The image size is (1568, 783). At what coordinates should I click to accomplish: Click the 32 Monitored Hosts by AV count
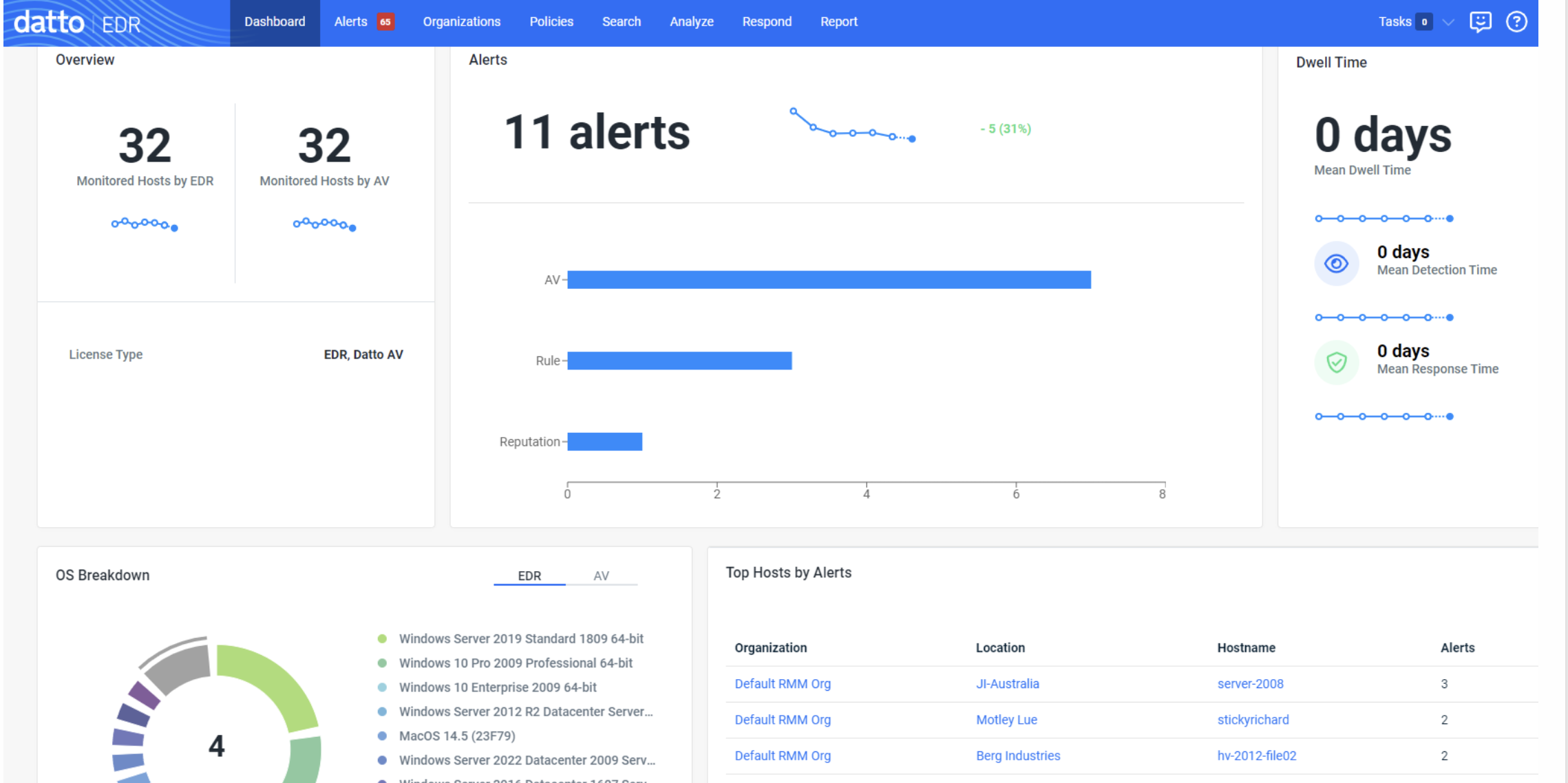pyautogui.click(x=324, y=145)
